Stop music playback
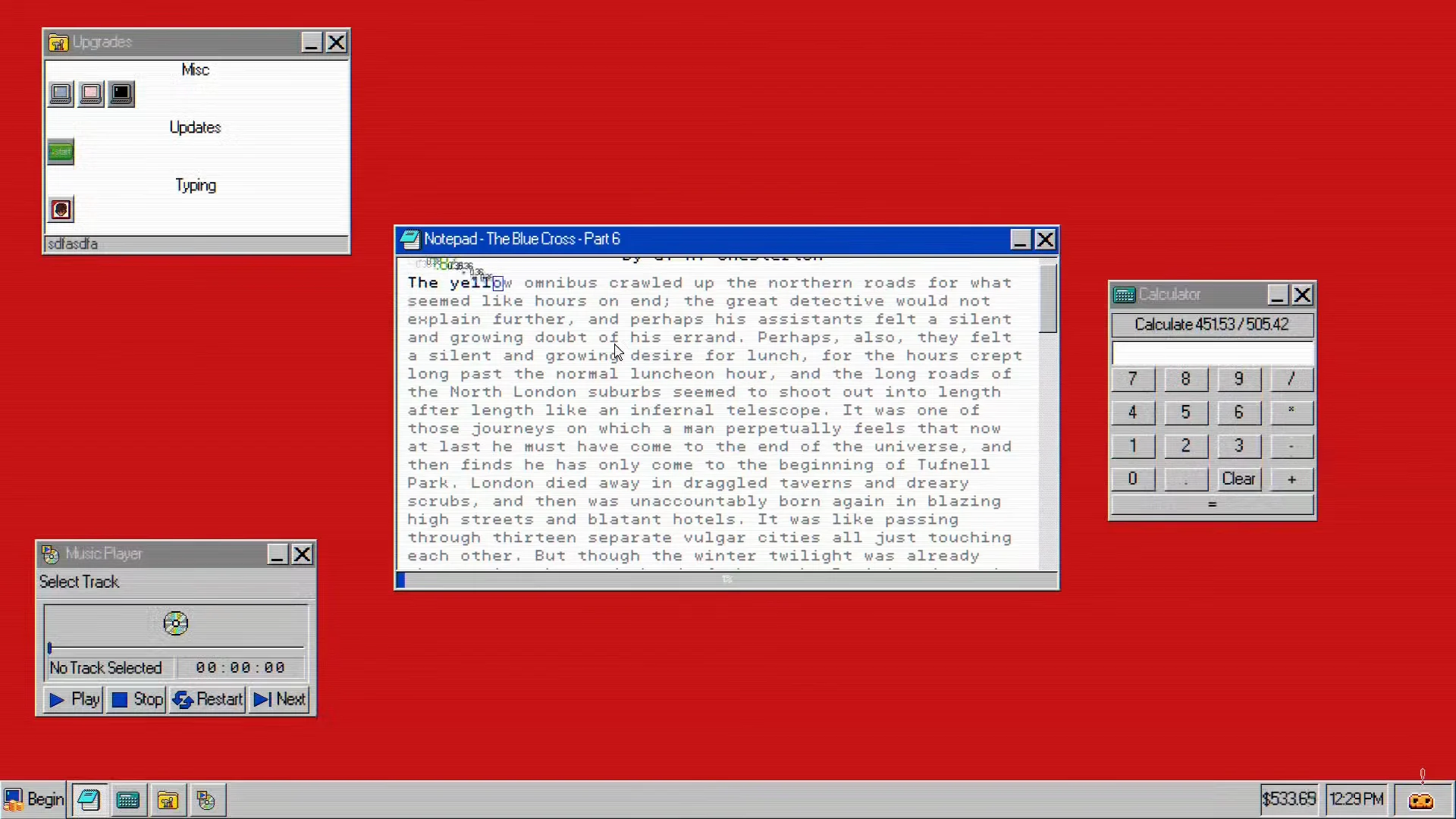 click(136, 699)
